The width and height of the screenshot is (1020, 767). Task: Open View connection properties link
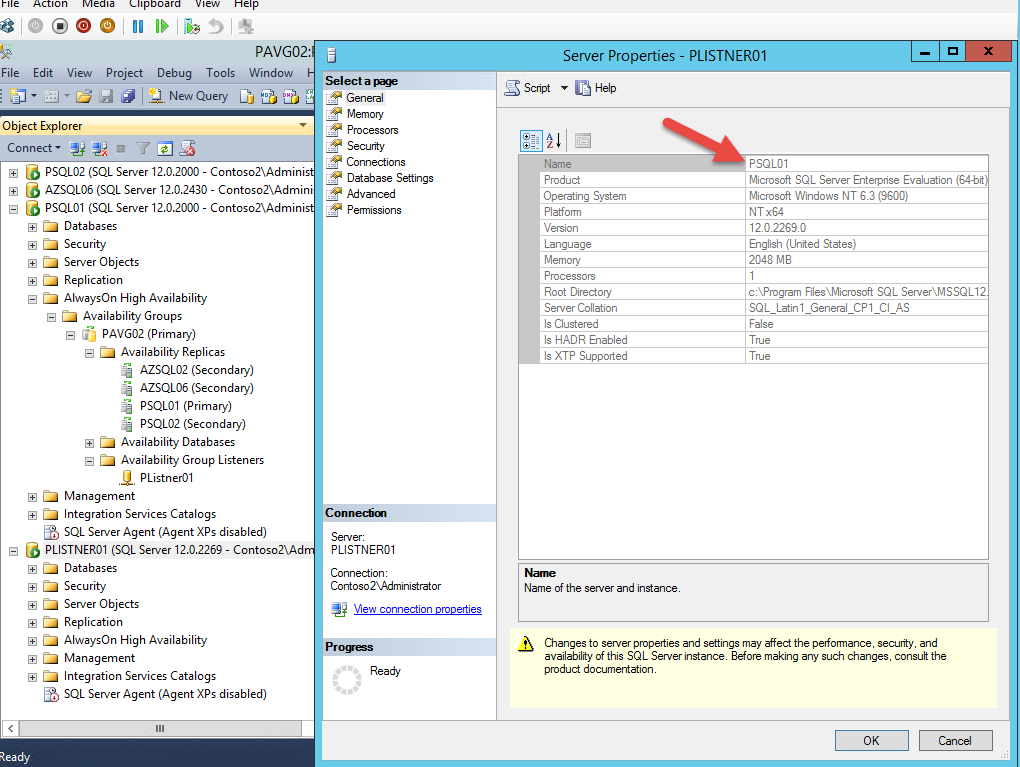point(418,609)
